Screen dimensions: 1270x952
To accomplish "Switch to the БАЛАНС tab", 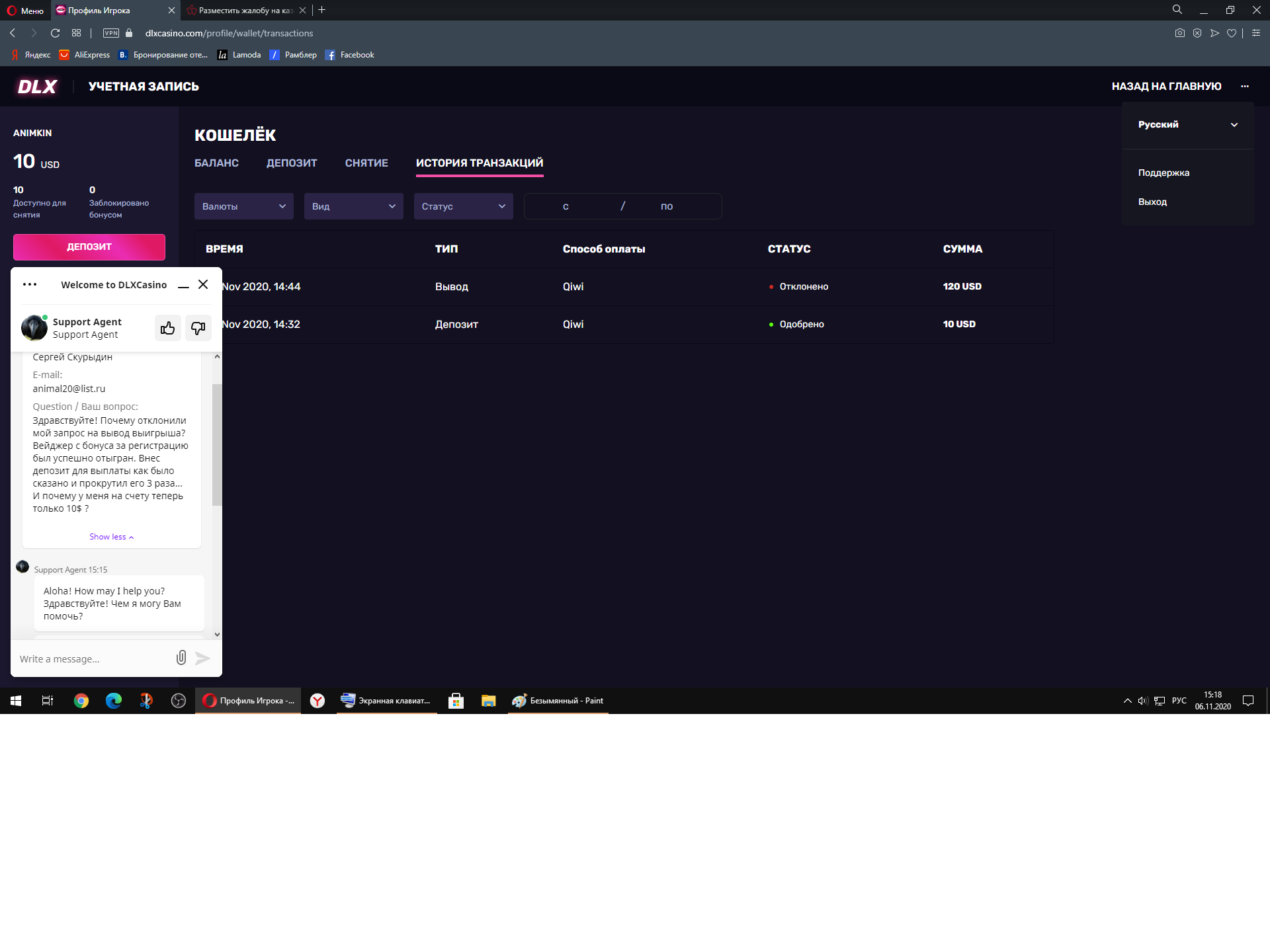I will 216,163.
